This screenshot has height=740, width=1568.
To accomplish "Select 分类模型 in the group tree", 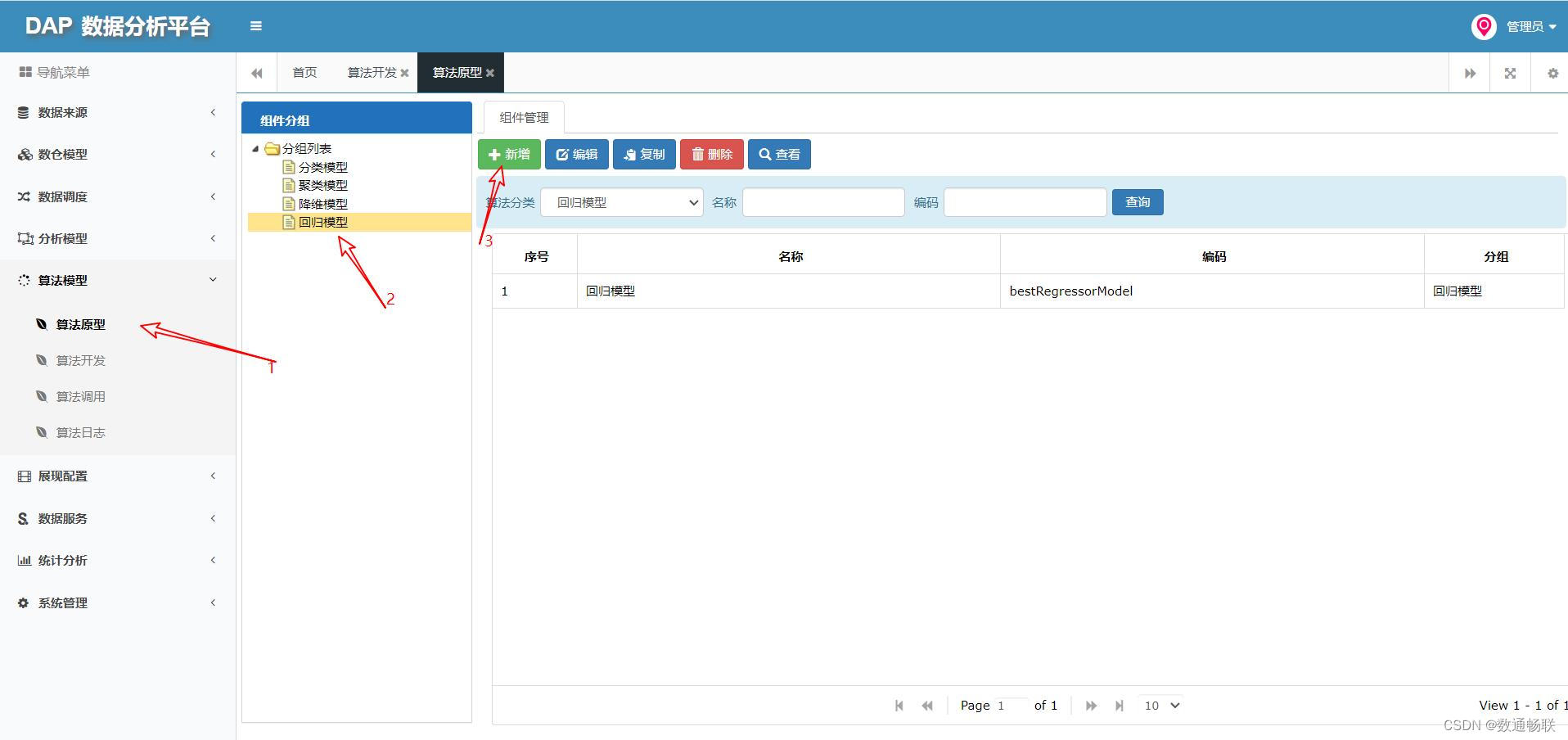I will (x=322, y=167).
